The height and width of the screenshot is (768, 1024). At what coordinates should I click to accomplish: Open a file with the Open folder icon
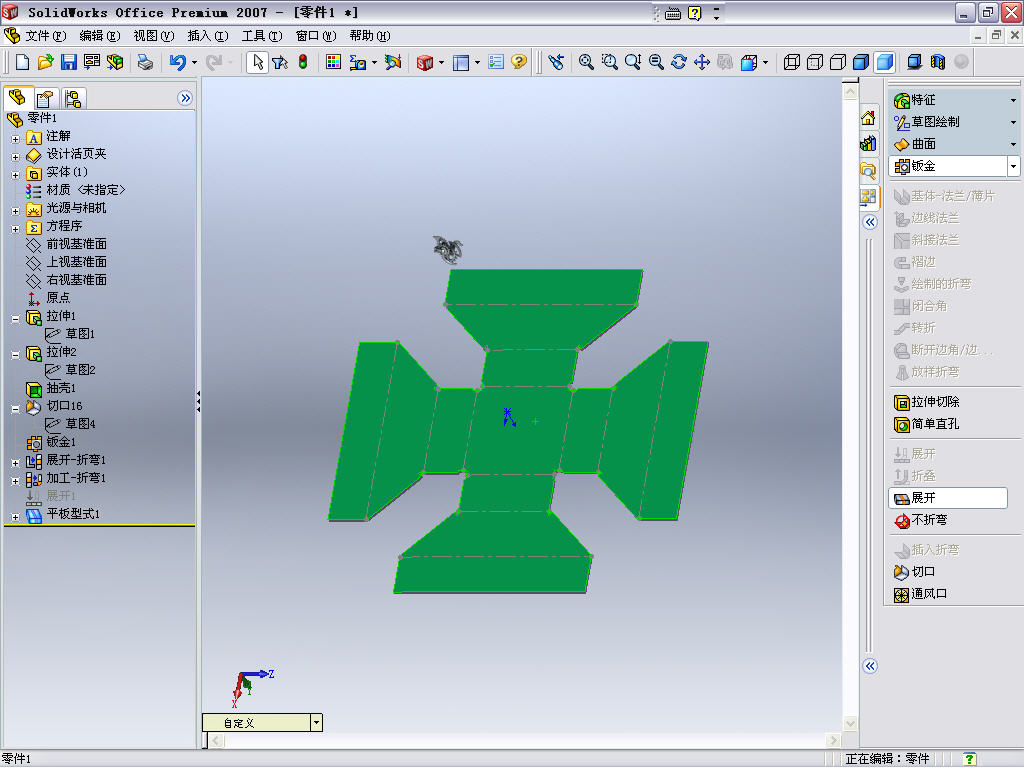pyautogui.click(x=45, y=62)
